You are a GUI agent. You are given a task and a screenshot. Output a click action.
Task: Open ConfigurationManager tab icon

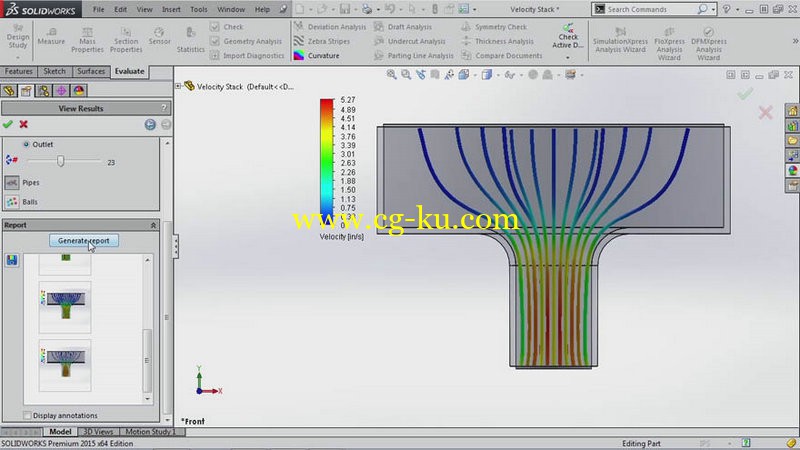(x=43, y=91)
